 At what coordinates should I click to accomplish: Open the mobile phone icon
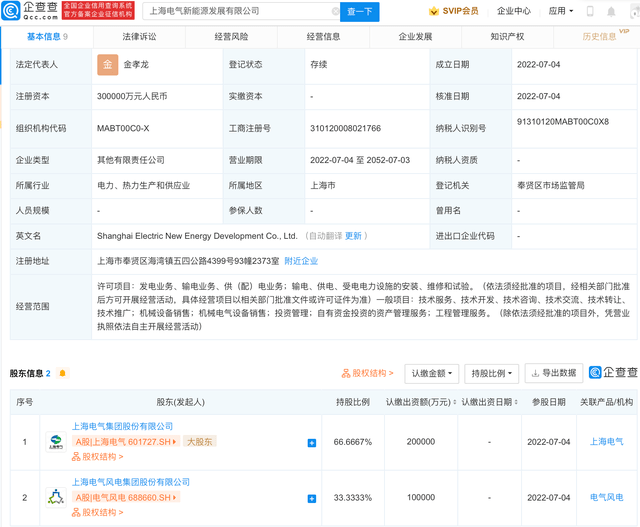pos(590,11)
